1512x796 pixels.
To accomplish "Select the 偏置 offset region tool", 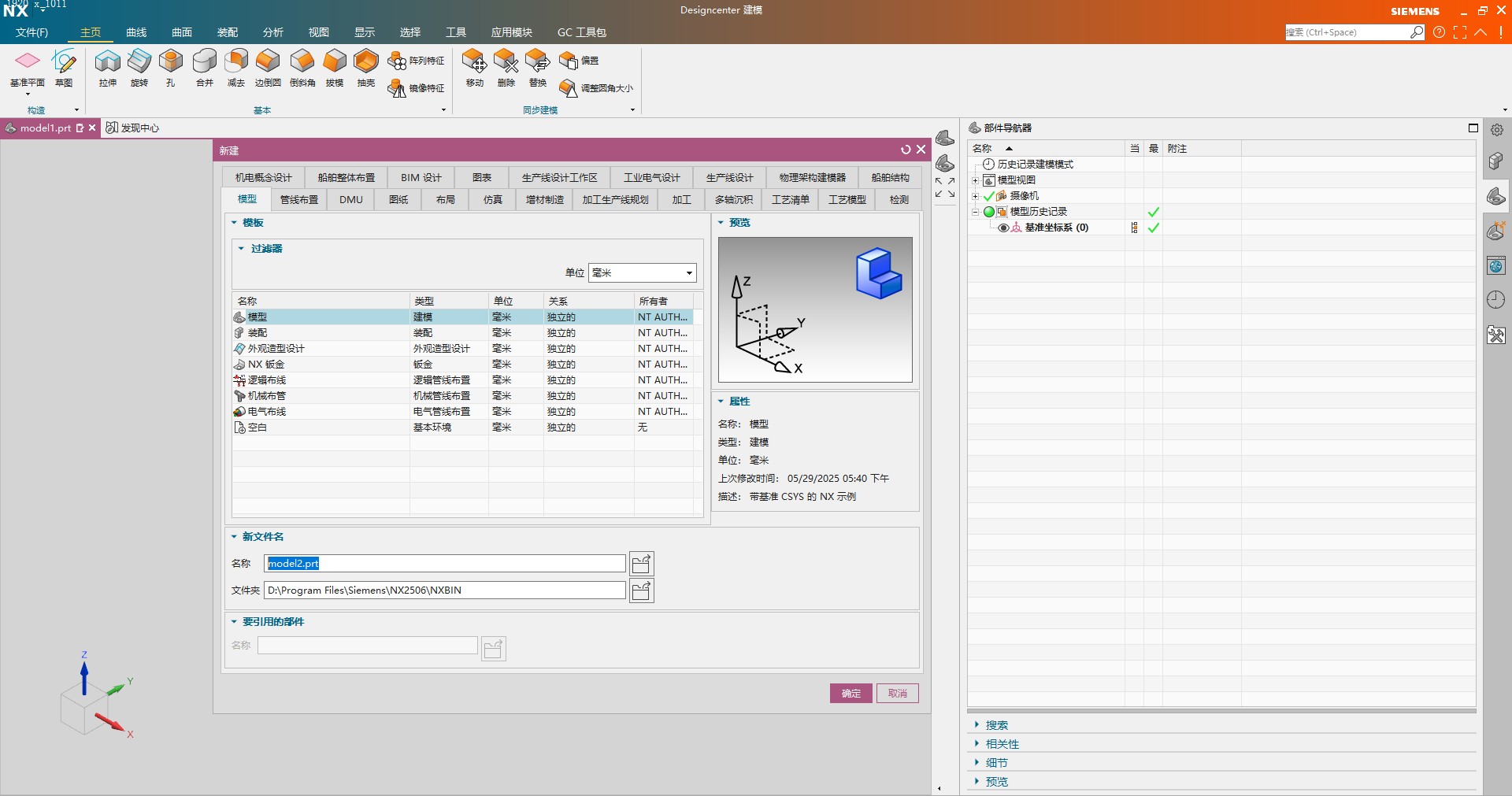I will 579,61.
